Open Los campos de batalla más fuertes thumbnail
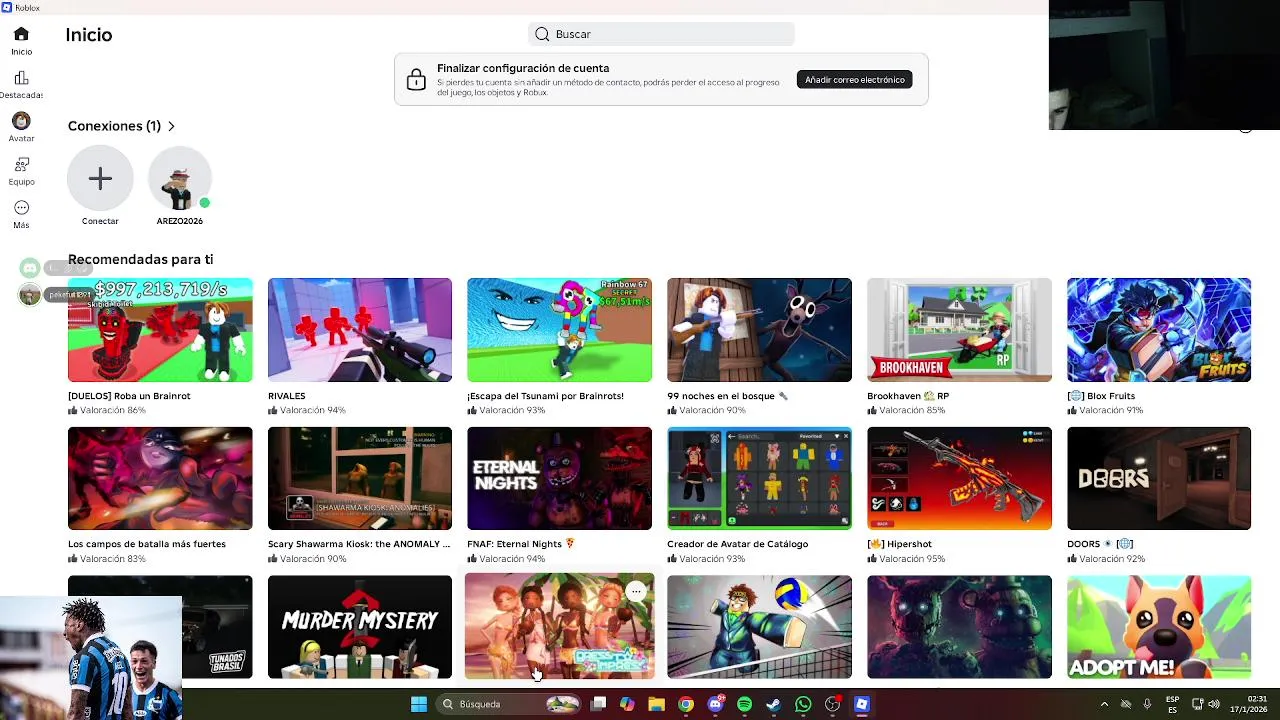The image size is (1280, 720). (x=160, y=478)
